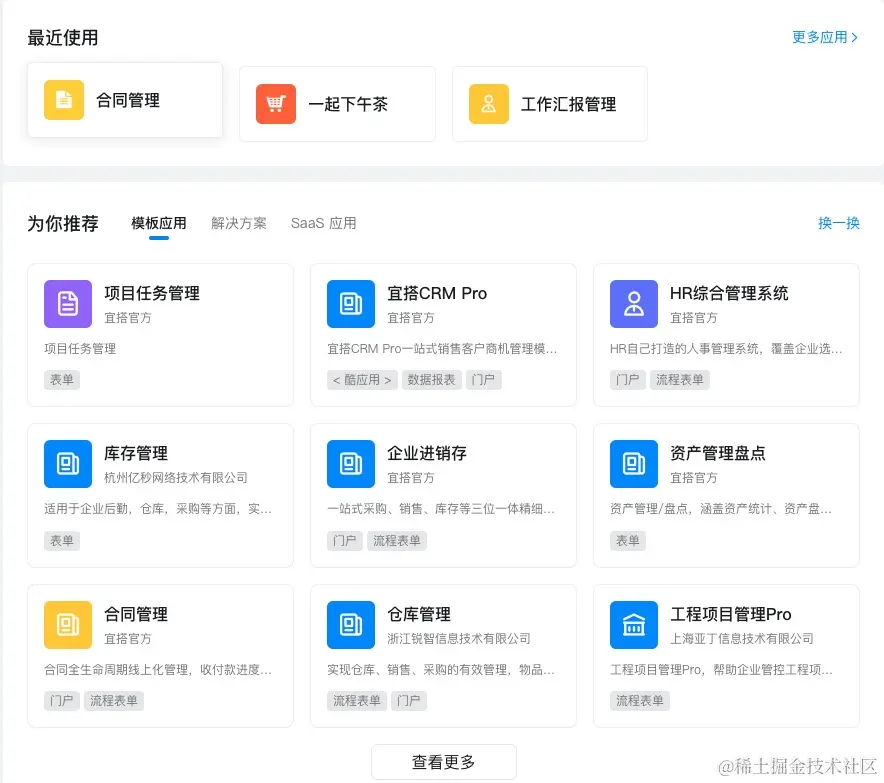Screen dimensions: 884x783
Task: Open the 库存管理 template title
Action: (136, 453)
